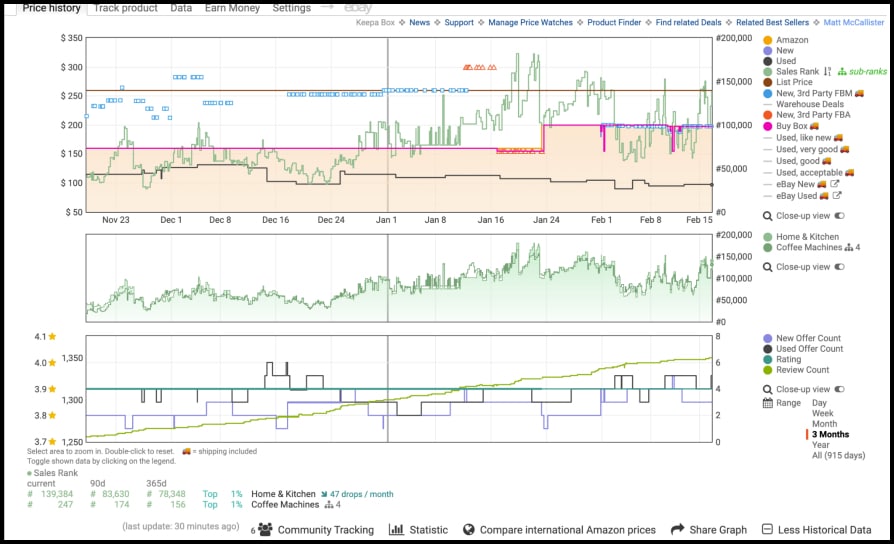894x544 pixels.
Task: Open the Support link
Action: [459, 22]
